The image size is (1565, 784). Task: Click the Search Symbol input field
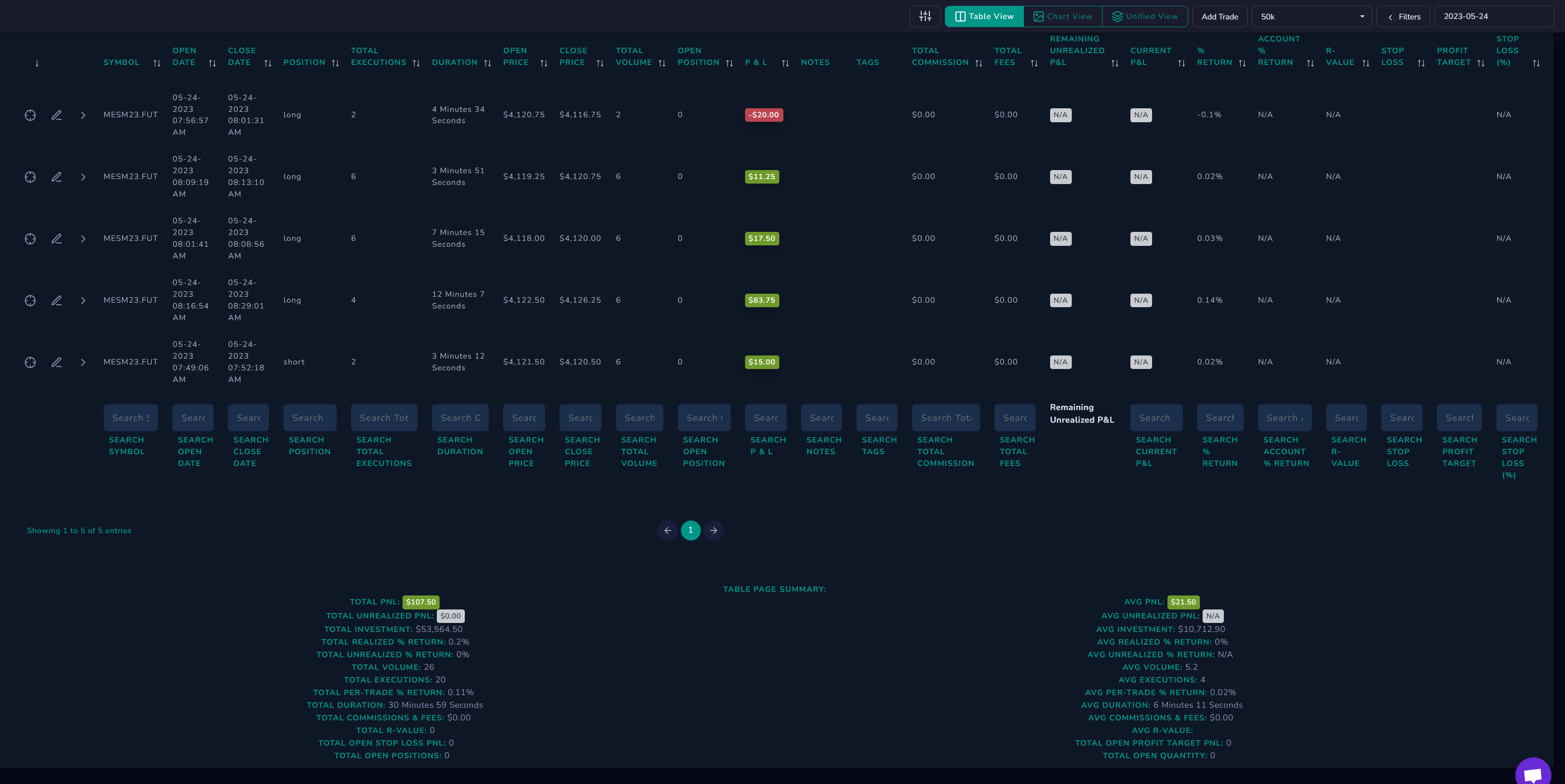click(x=130, y=418)
